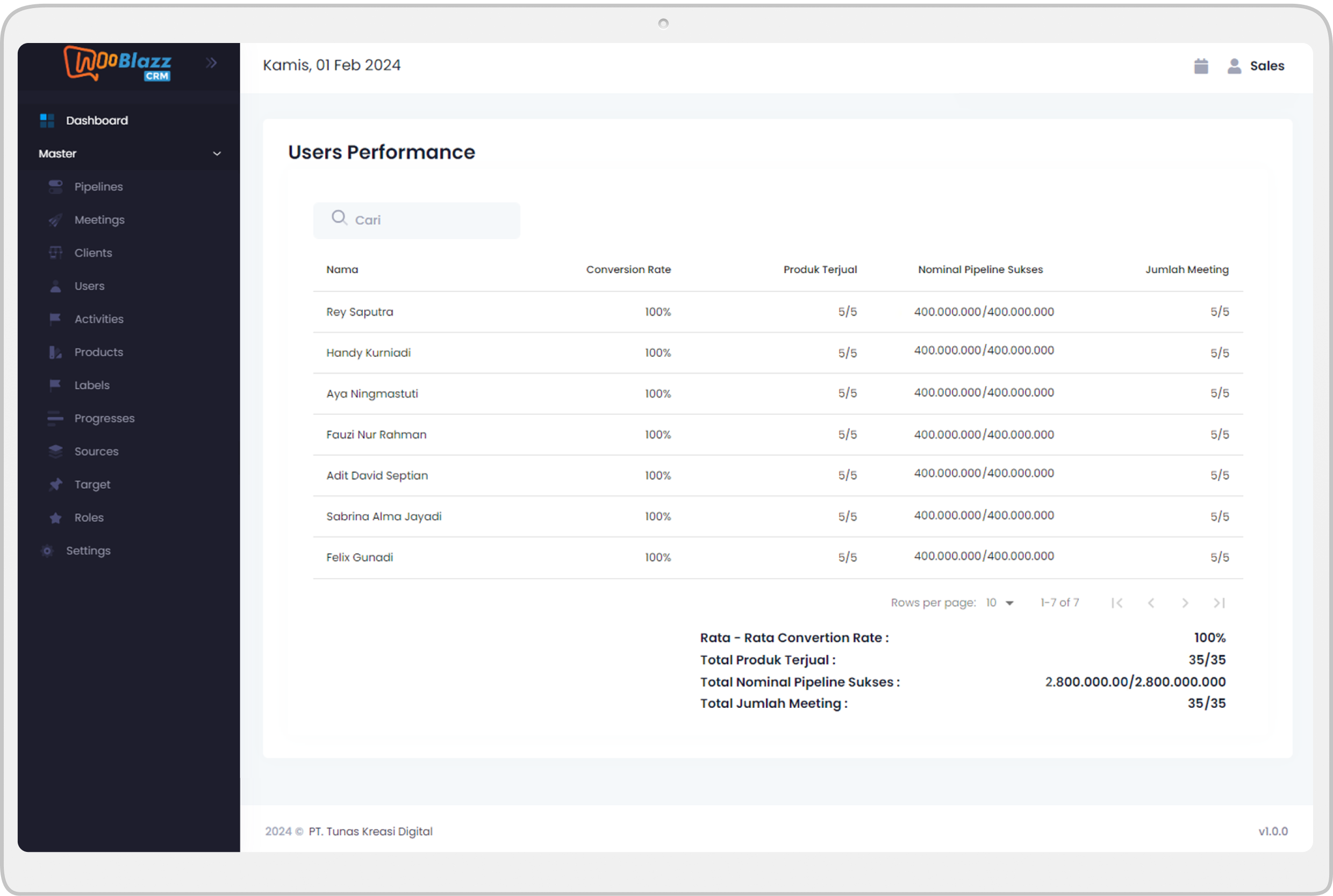This screenshot has height=896, width=1333.
Task: Click the Pipelines sidebar icon
Action: pos(55,187)
